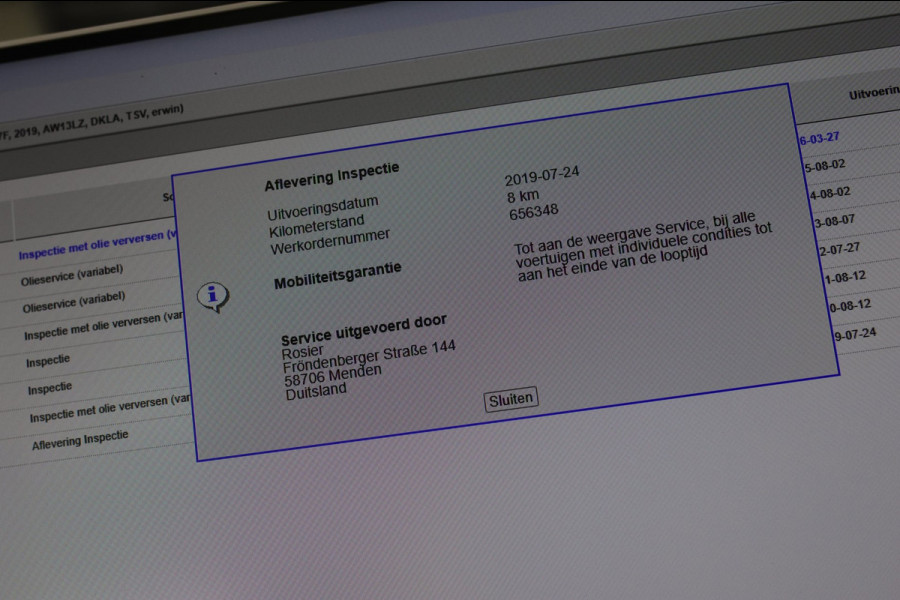Click the date cell ending in 3-08-07

(x=834, y=220)
